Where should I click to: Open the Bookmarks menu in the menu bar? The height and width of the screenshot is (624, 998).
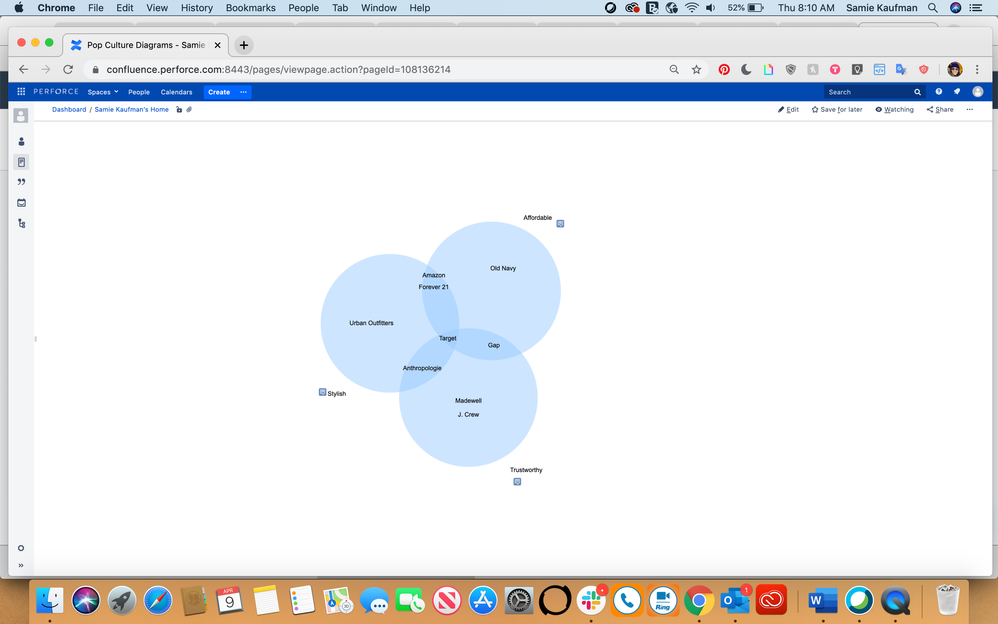[251, 8]
